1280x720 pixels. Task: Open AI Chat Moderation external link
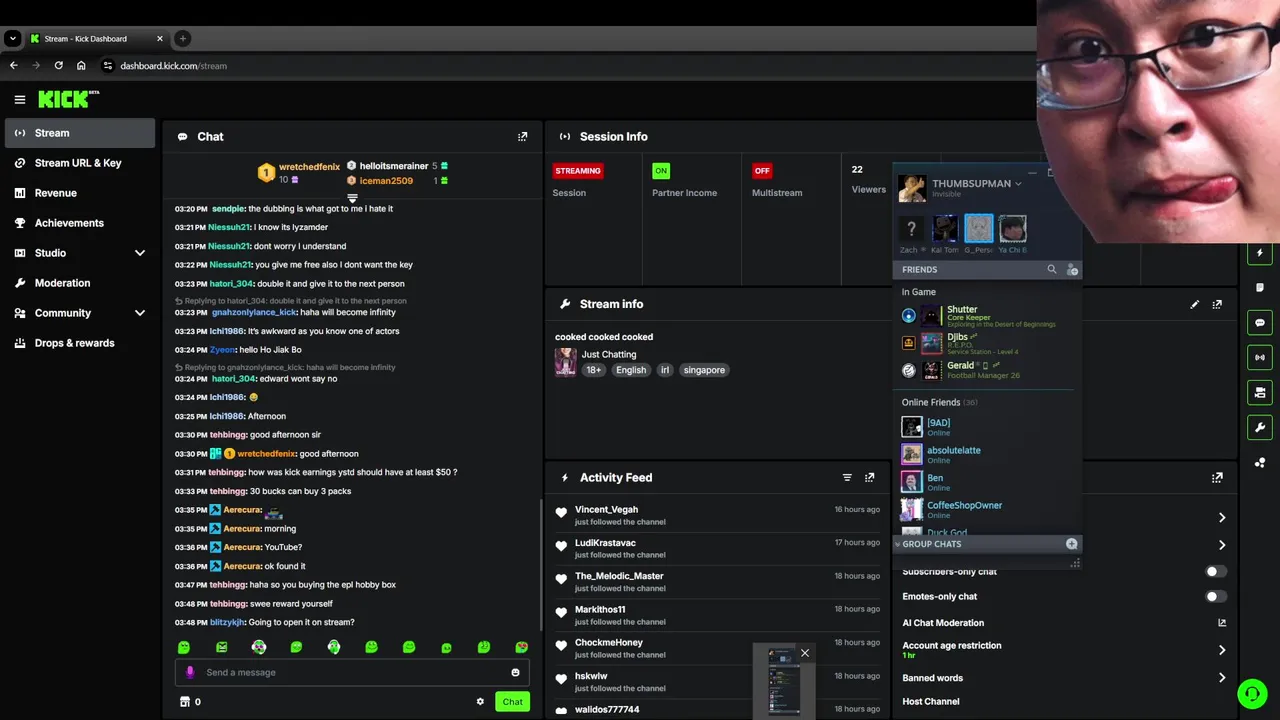(1221, 623)
